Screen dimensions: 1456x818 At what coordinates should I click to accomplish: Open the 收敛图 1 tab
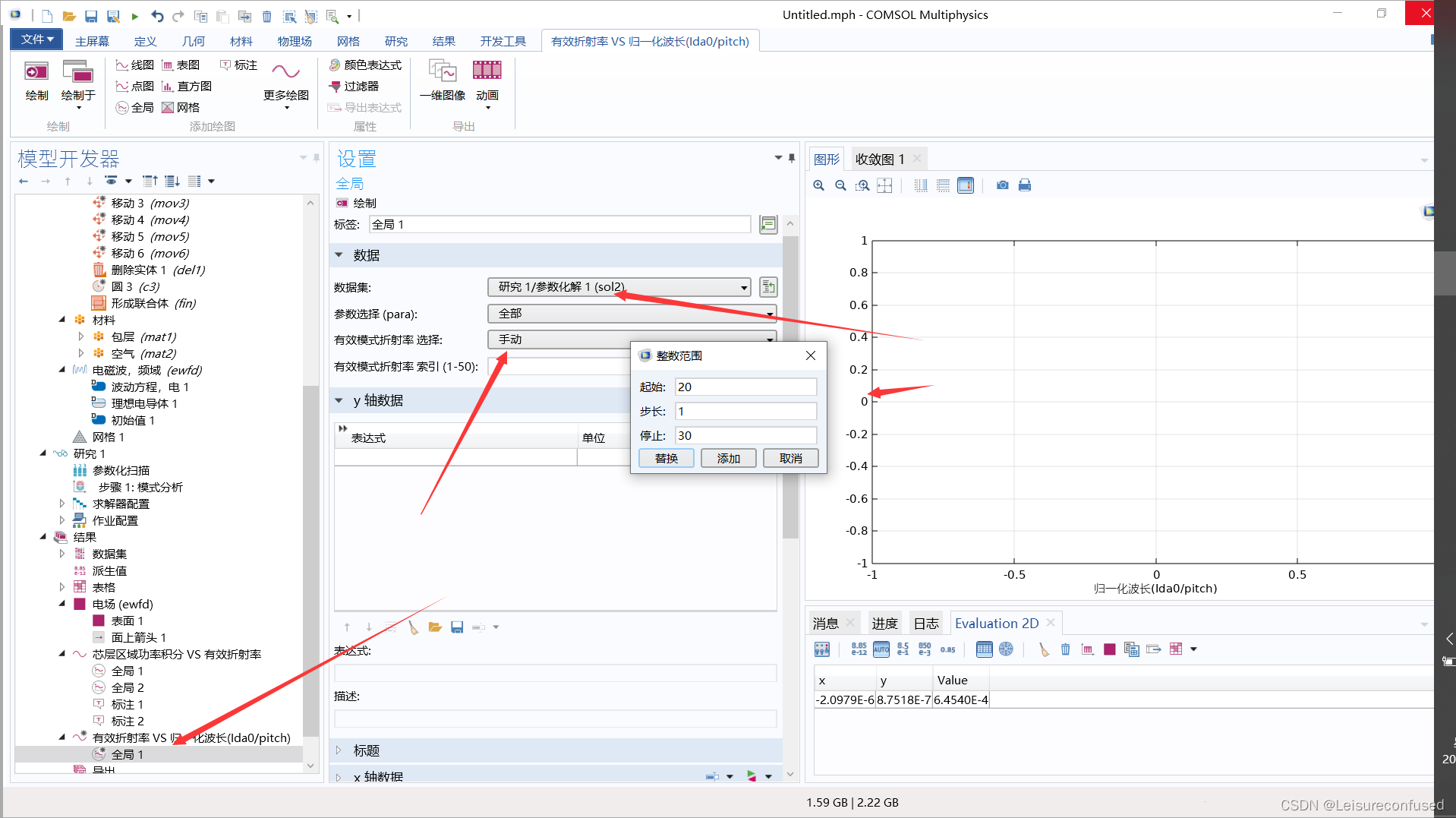pyautogui.click(x=880, y=159)
